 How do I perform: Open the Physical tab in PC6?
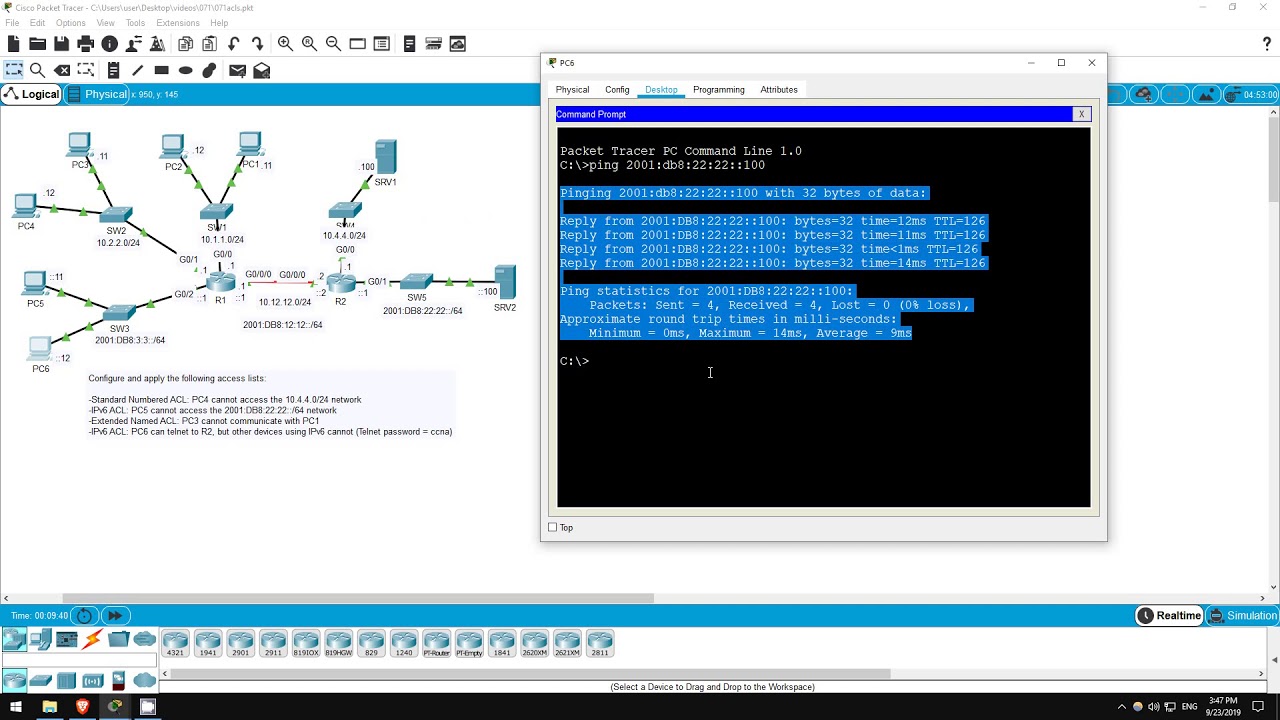pyautogui.click(x=572, y=90)
